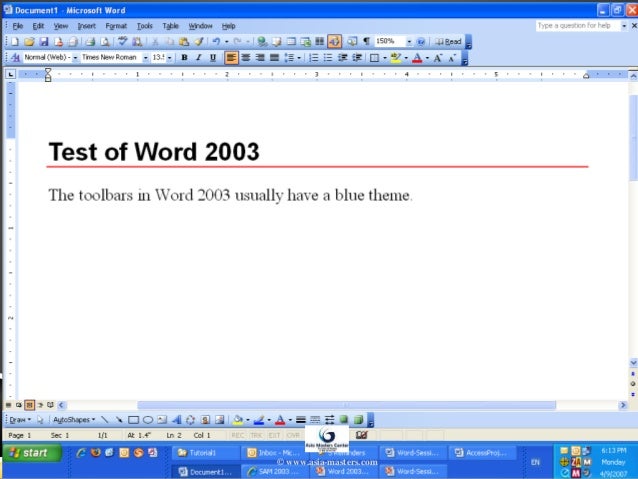Switch to Reading layout with Read button

coord(448,42)
